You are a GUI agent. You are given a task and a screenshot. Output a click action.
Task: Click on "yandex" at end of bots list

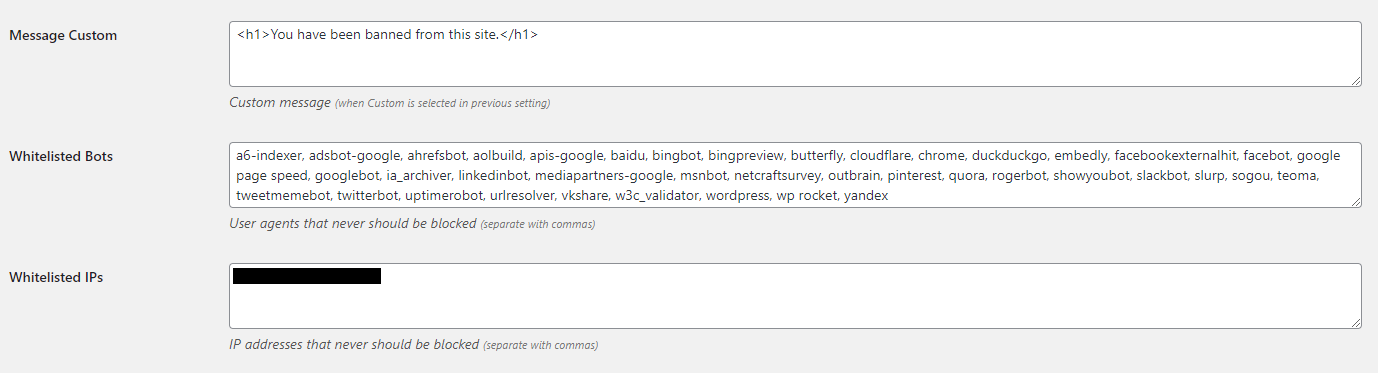coord(866,196)
